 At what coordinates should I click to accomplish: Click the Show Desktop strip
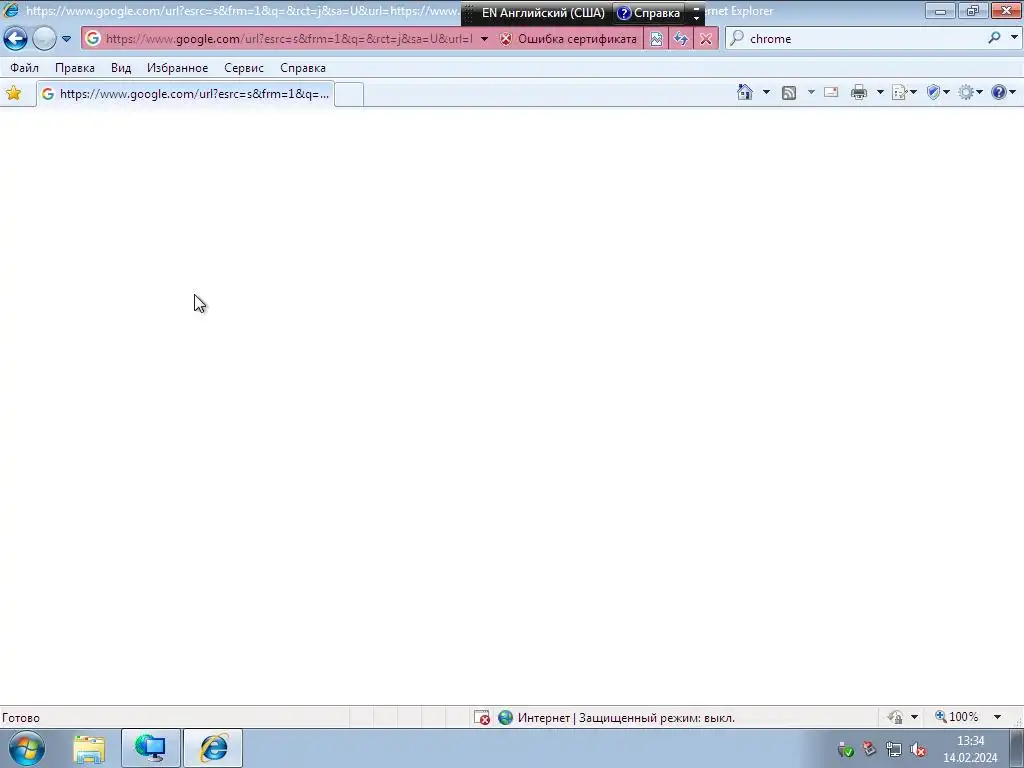point(1017,748)
